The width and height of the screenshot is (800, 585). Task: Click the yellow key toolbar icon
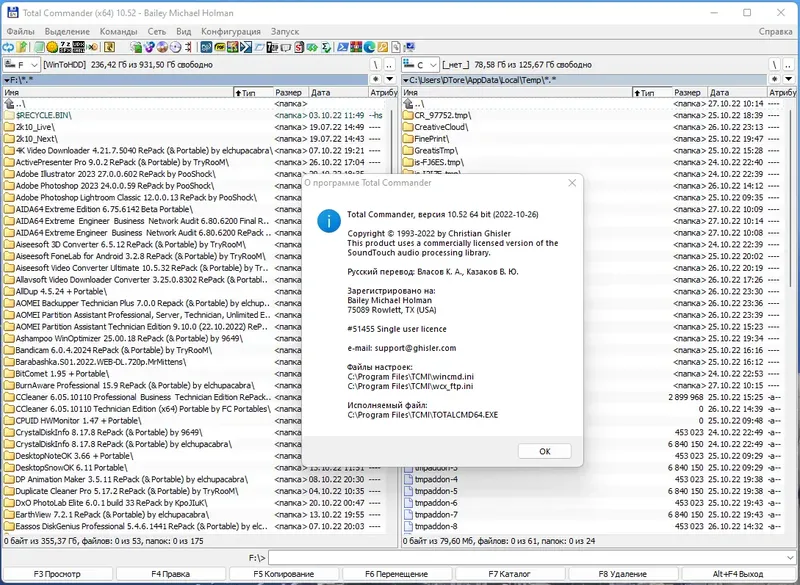383,47
